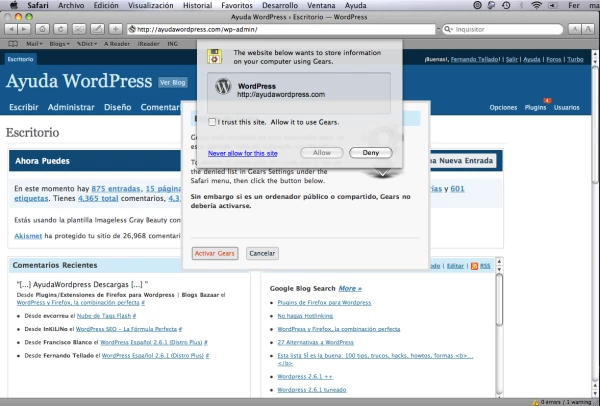The image size is (600, 406).
Task: Click the Deny button in the Gears dialog
Action: [370, 153]
